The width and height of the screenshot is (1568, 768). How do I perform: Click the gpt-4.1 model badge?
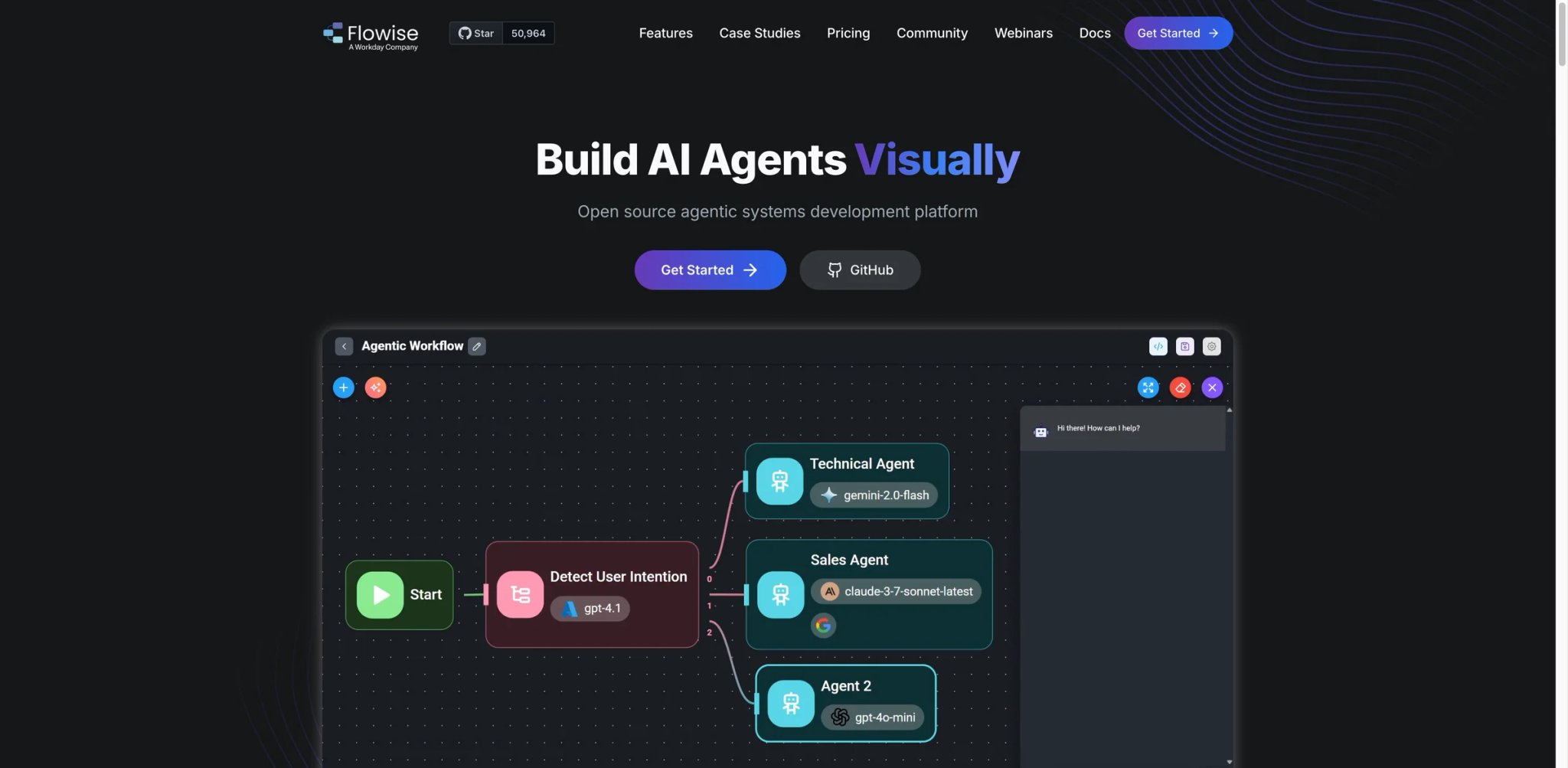pos(590,608)
